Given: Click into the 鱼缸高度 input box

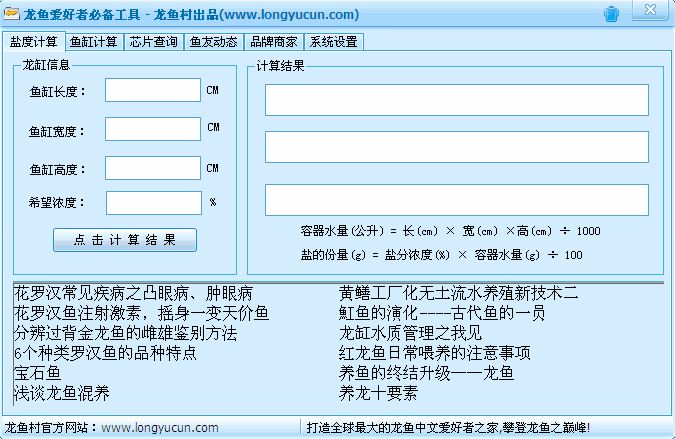Looking at the screenshot, I should coord(153,166).
